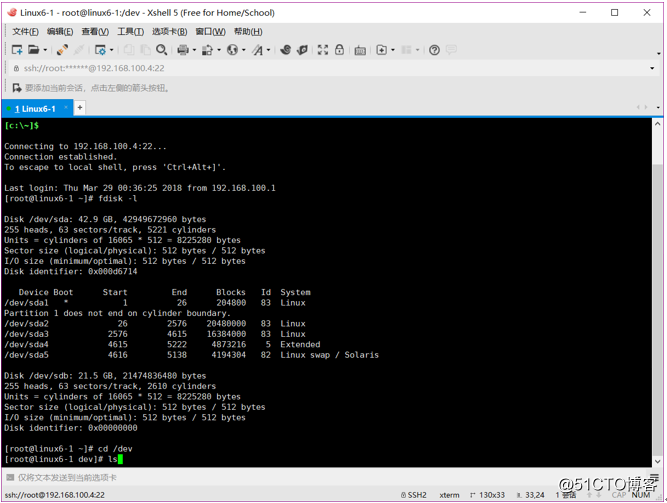The width and height of the screenshot is (667, 503).
Task: Click the Key mapping keyboard icon
Action: click(360, 50)
